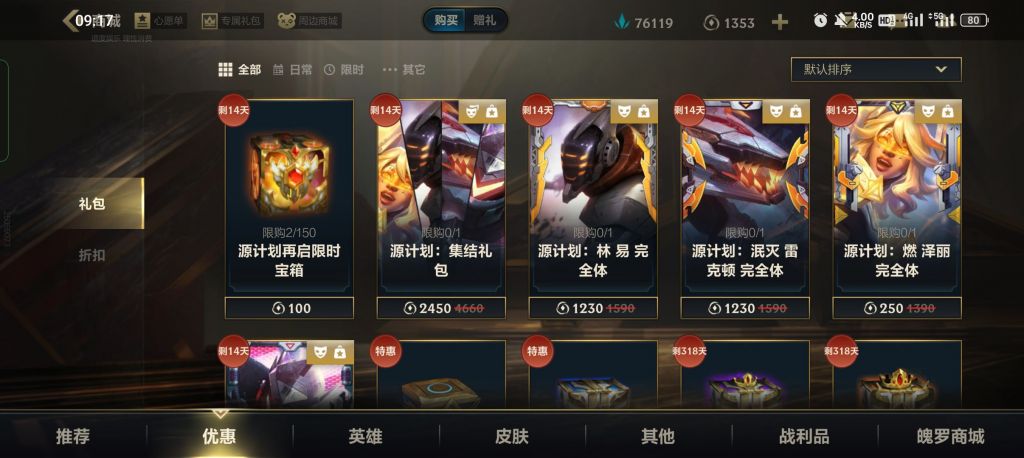
Task: Filter by 限时 clock option
Action: pyautogui.click(x=344, y=70)
